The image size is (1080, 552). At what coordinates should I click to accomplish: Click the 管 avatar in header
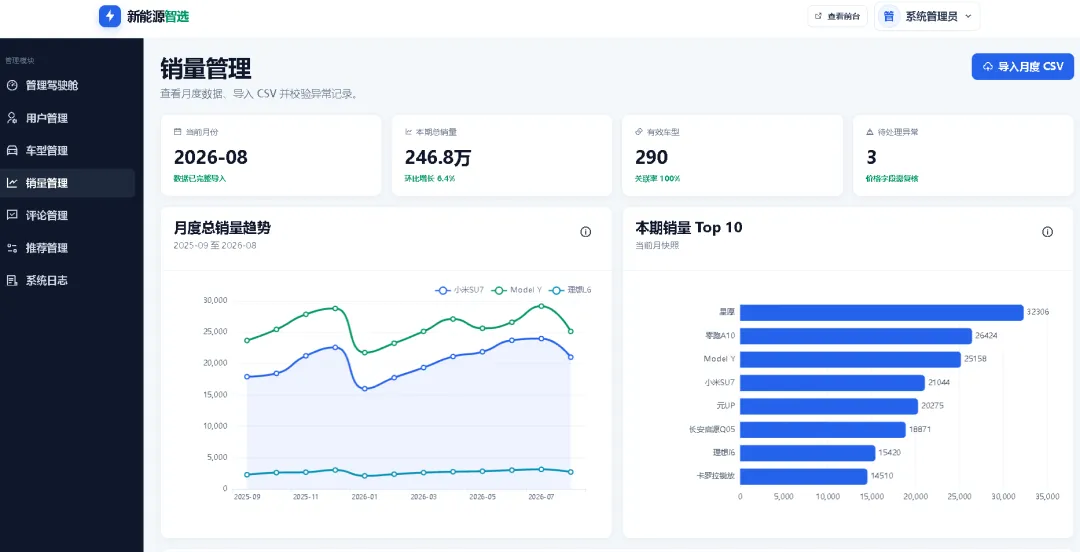pyautogui.click(x=889, y=17)
